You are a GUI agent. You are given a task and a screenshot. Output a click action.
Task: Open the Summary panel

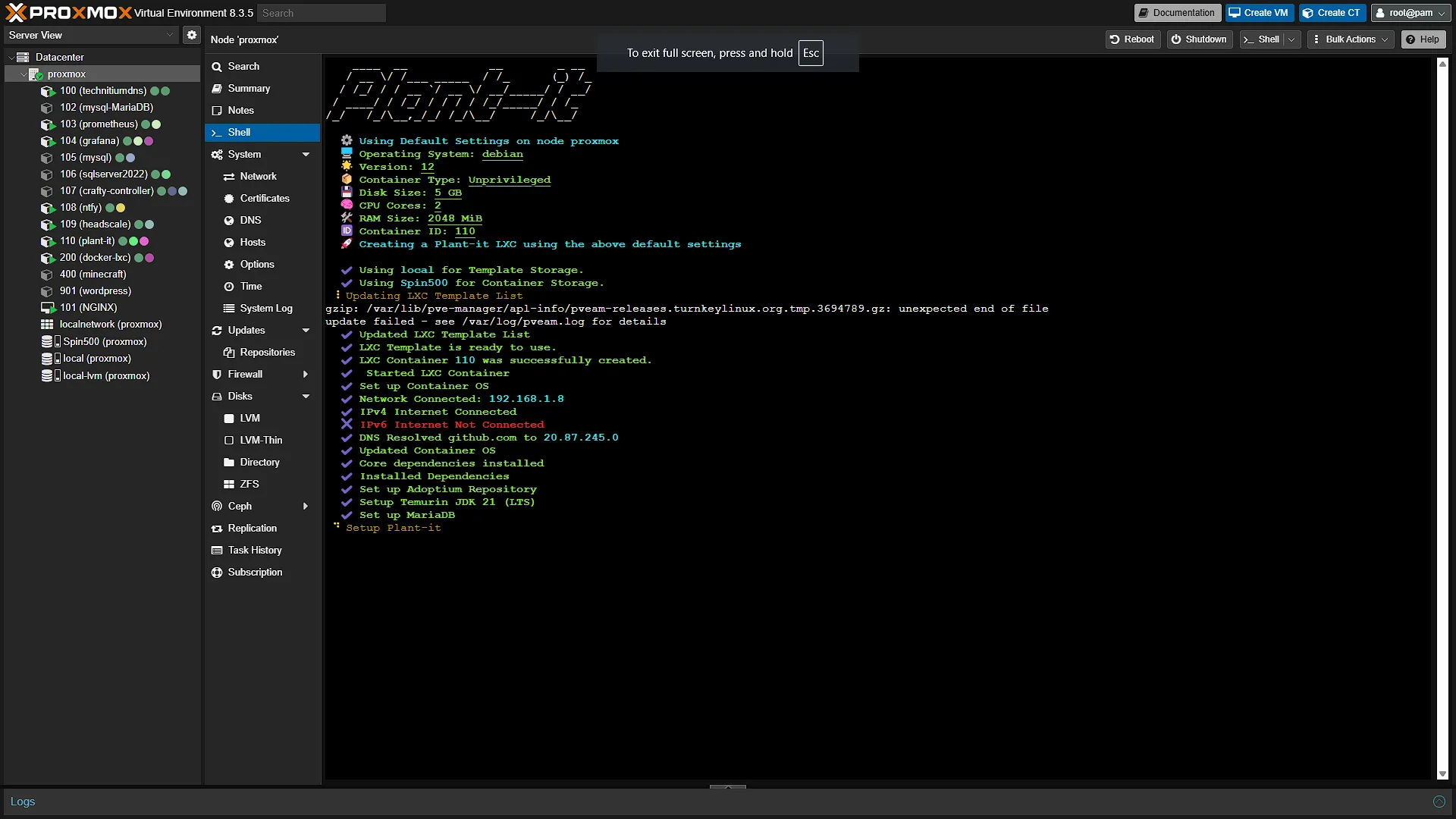click(262, 89)
